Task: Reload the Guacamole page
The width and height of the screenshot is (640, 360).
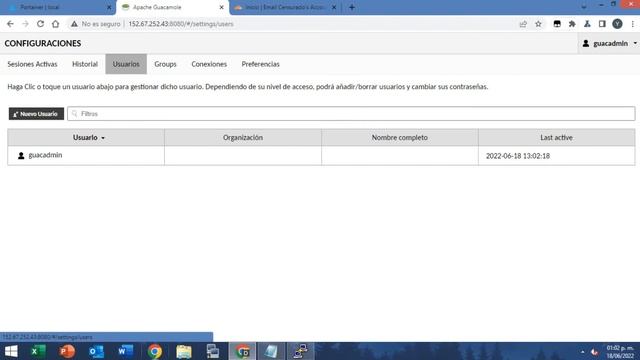Action: 40,24
